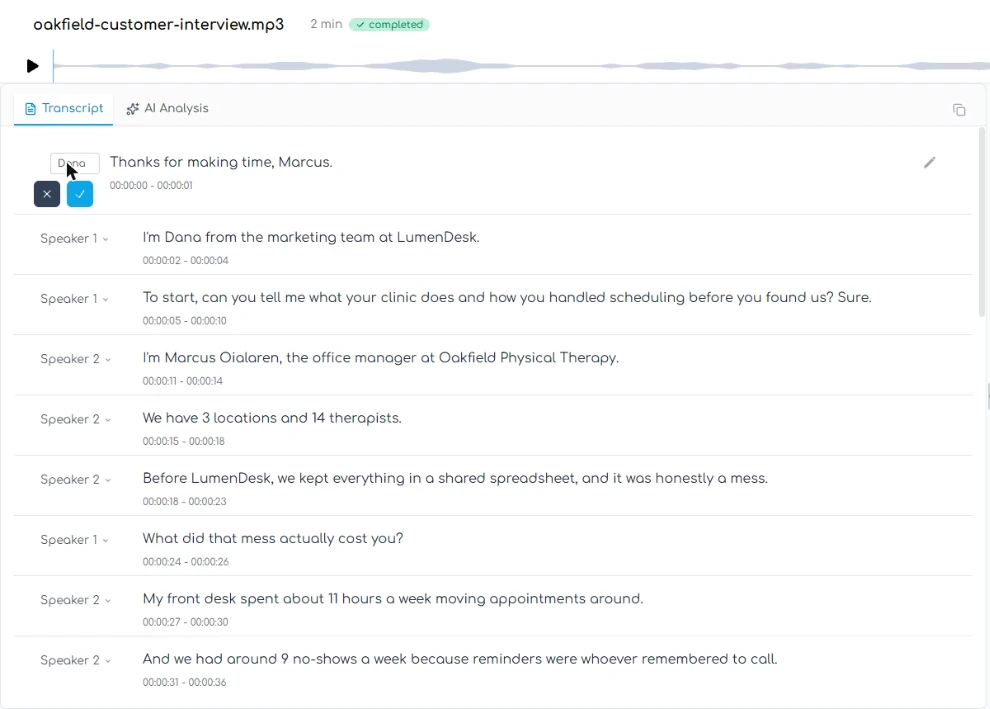This screenshot has height=709, width=990.
Task: Open Speaker 2 dropdown for "I'm Marcus" line
Action: 75,359
